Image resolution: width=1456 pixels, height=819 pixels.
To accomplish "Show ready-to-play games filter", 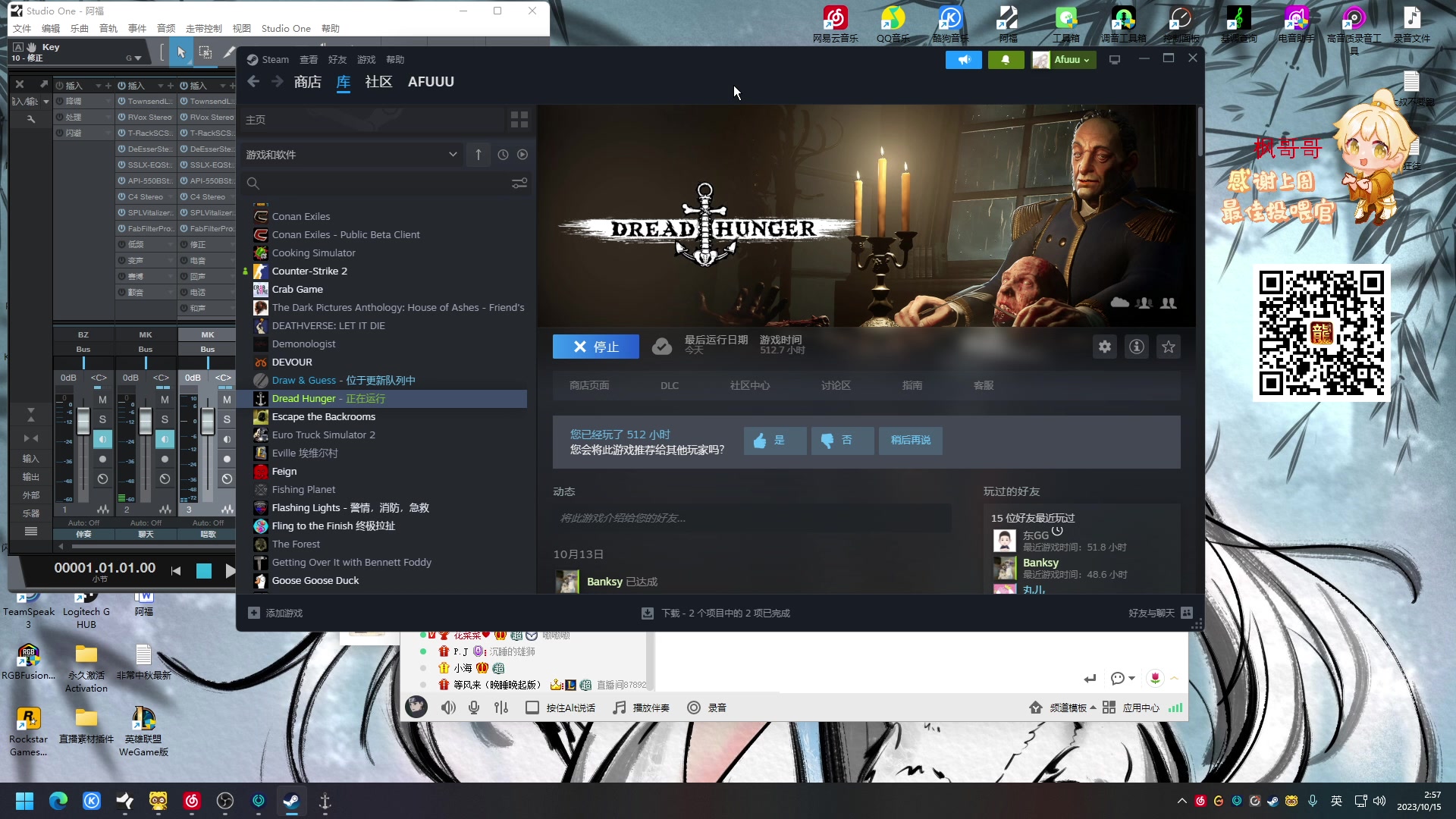I will coord(522,155).
